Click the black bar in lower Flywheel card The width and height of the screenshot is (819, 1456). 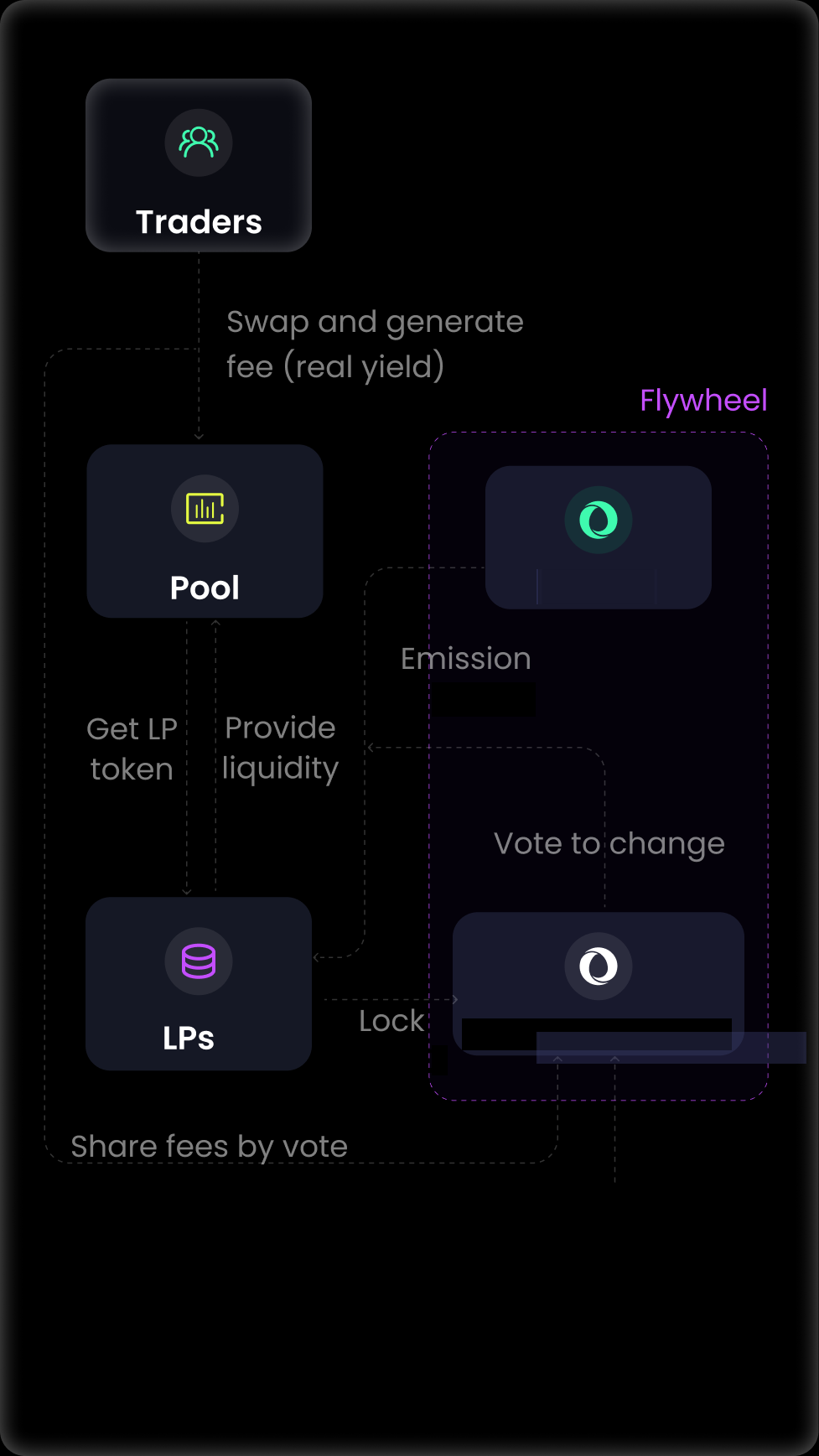(x=596, y=1034)
